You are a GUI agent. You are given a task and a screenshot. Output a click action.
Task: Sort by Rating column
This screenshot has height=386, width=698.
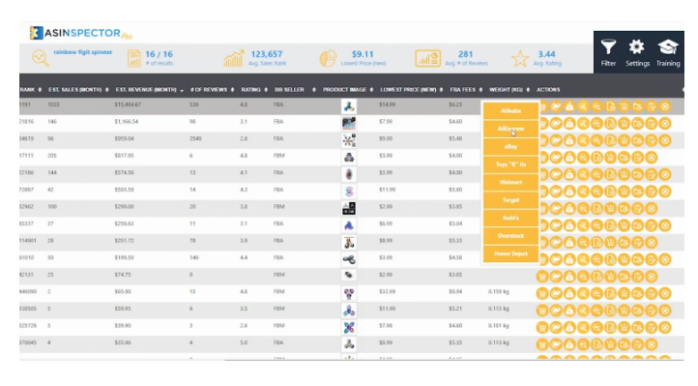[254, 89]
